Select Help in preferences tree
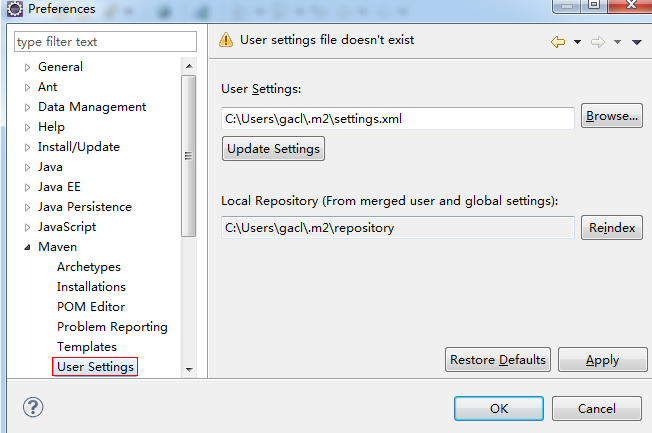This screenshot has width=652, height=433. click(52, 127)
